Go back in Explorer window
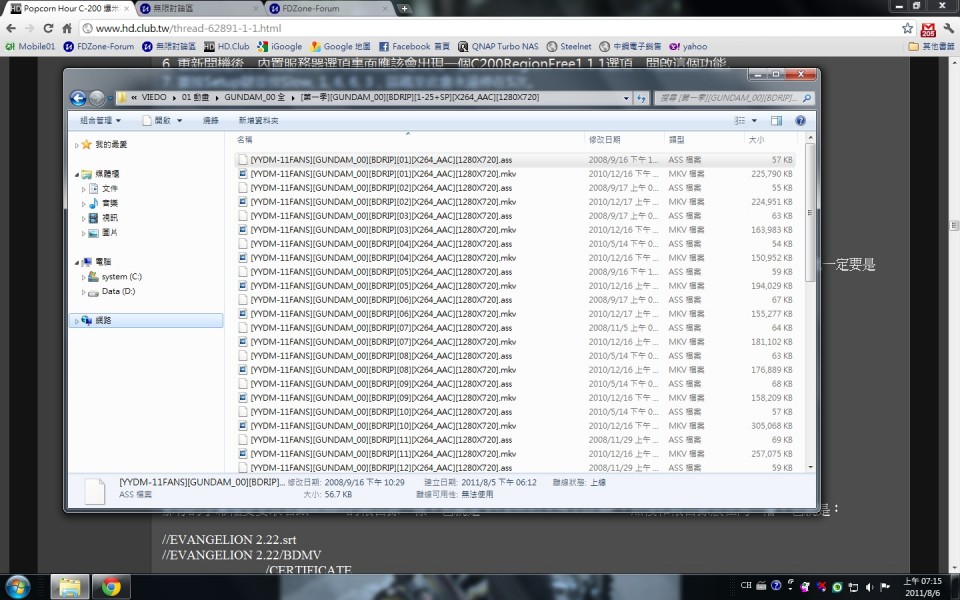 (x=78, y=98)
